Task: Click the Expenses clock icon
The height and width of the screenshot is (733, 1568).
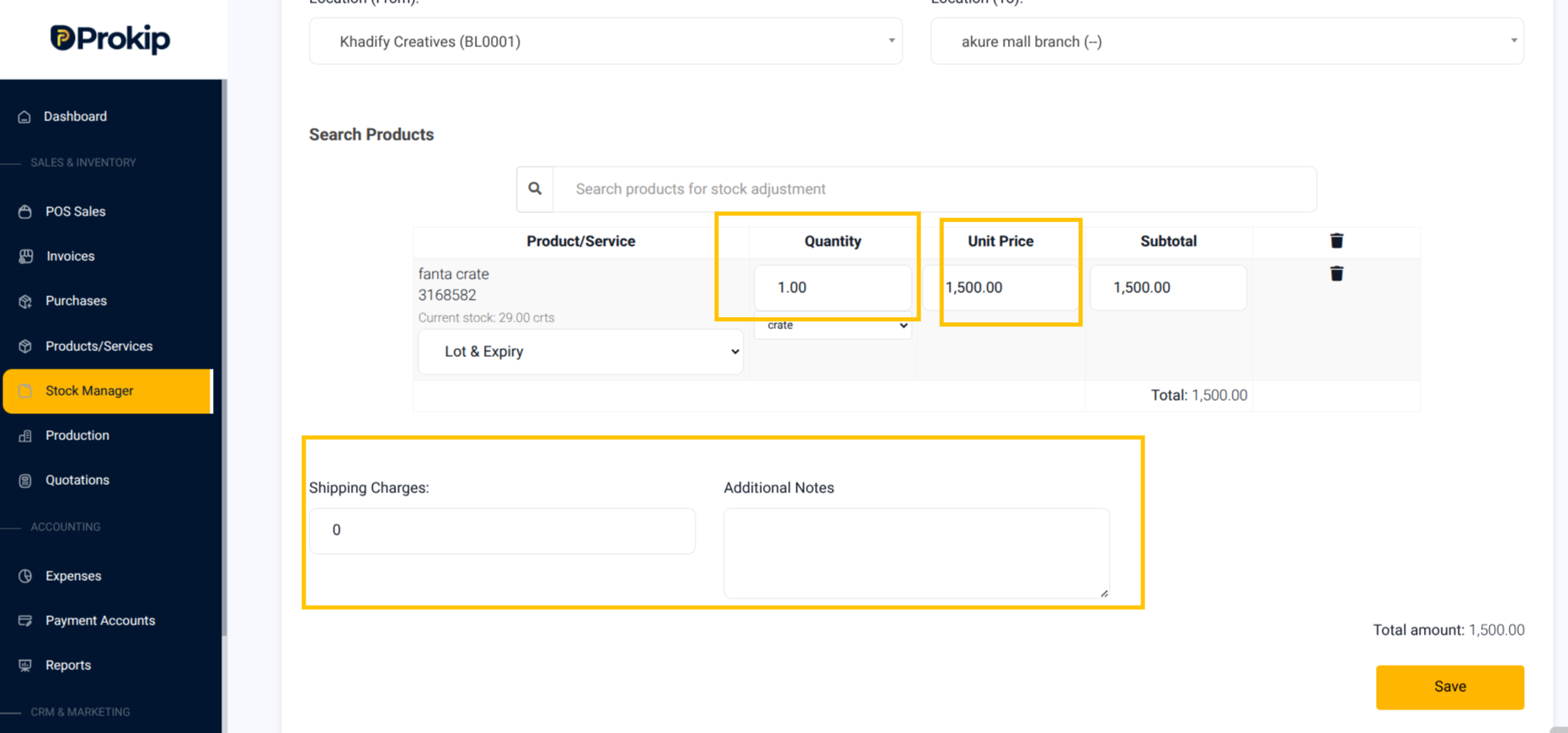Action: [25, 576]
